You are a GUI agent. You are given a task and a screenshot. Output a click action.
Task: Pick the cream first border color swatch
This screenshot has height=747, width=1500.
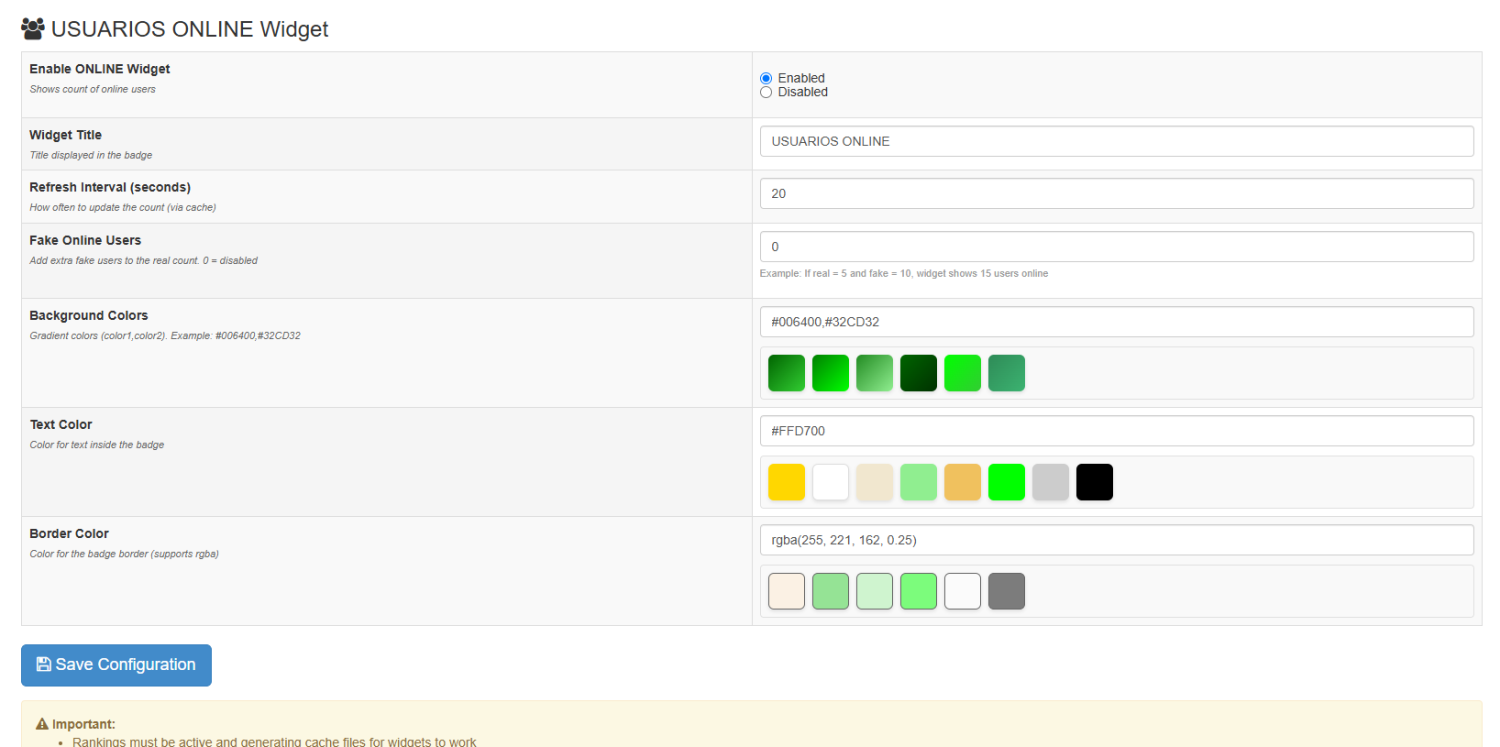click(786, 591)
